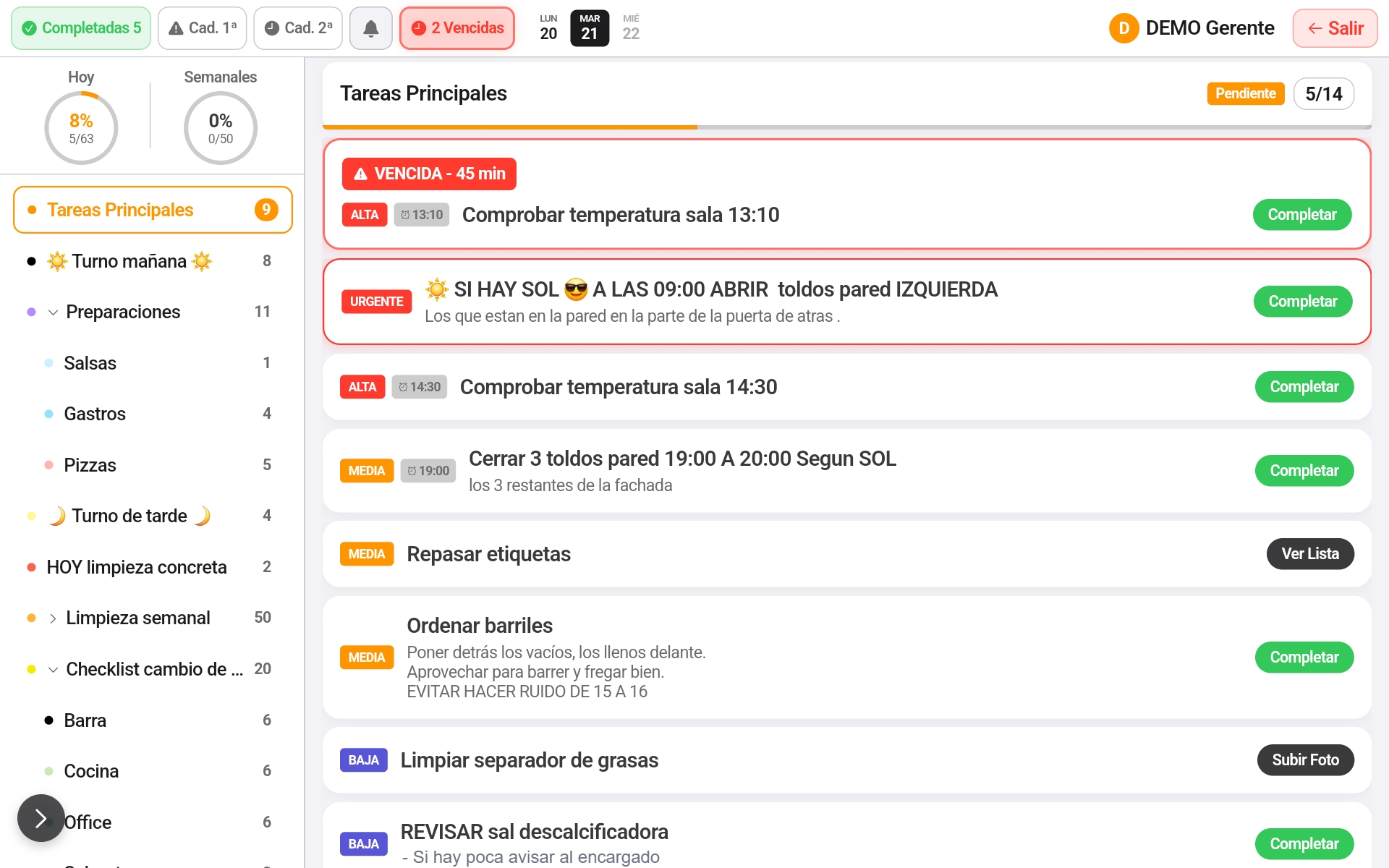Screen dimensions: 1389x868
Task: Log out with the Salir button
Action: 1335,28
